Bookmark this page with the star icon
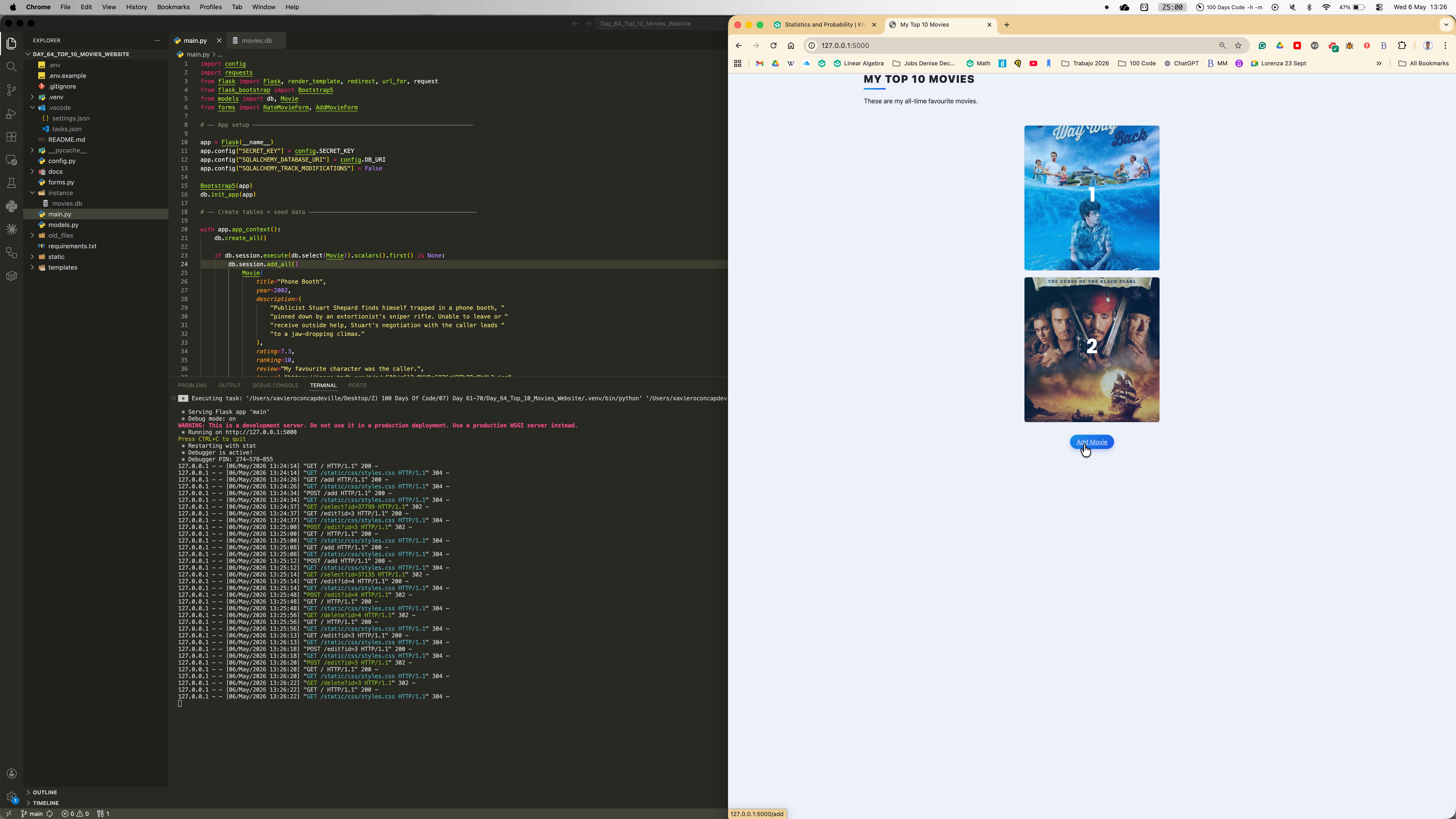 1238,46
